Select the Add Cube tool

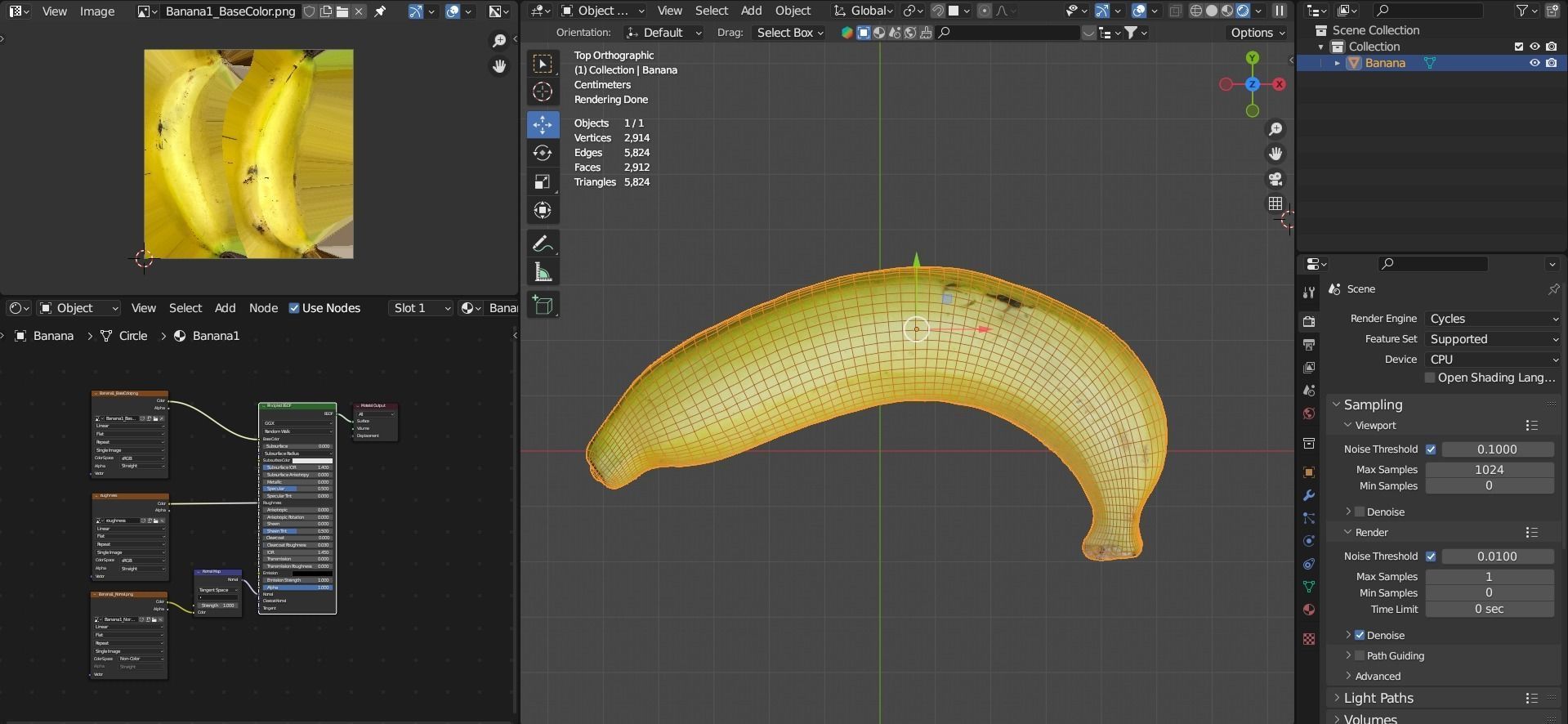(x=543, y=306)
